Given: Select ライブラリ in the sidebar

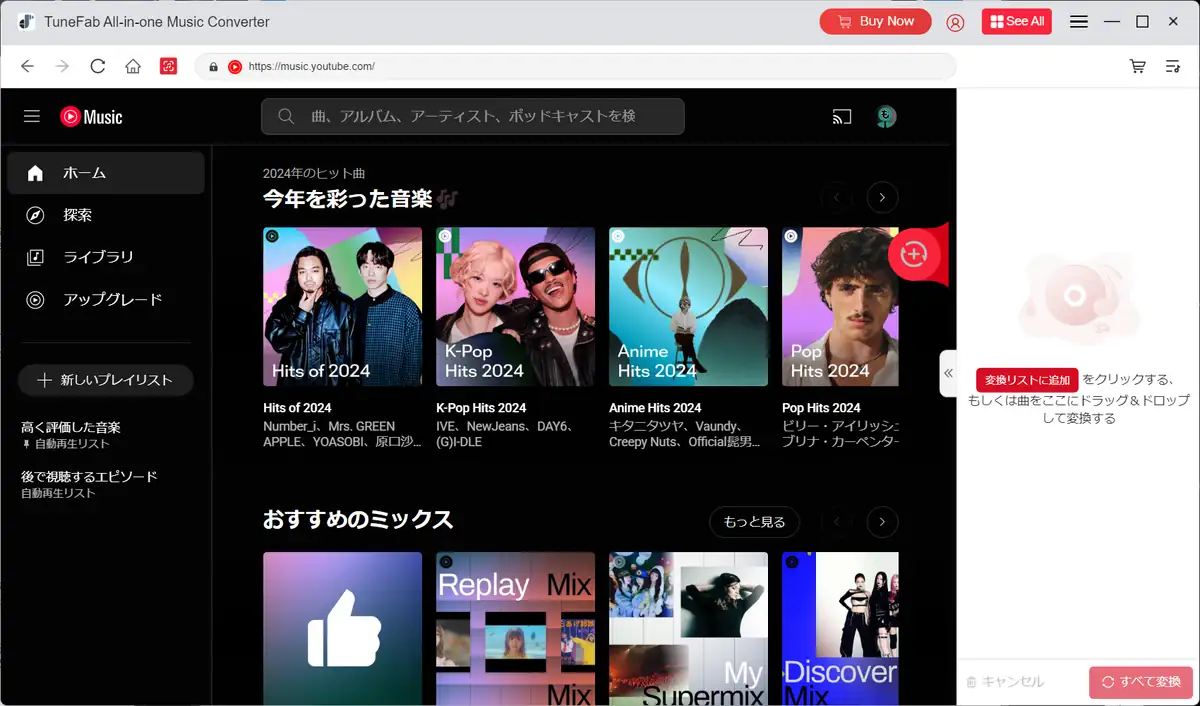Looking at the screenshot, I should [105, 257].
